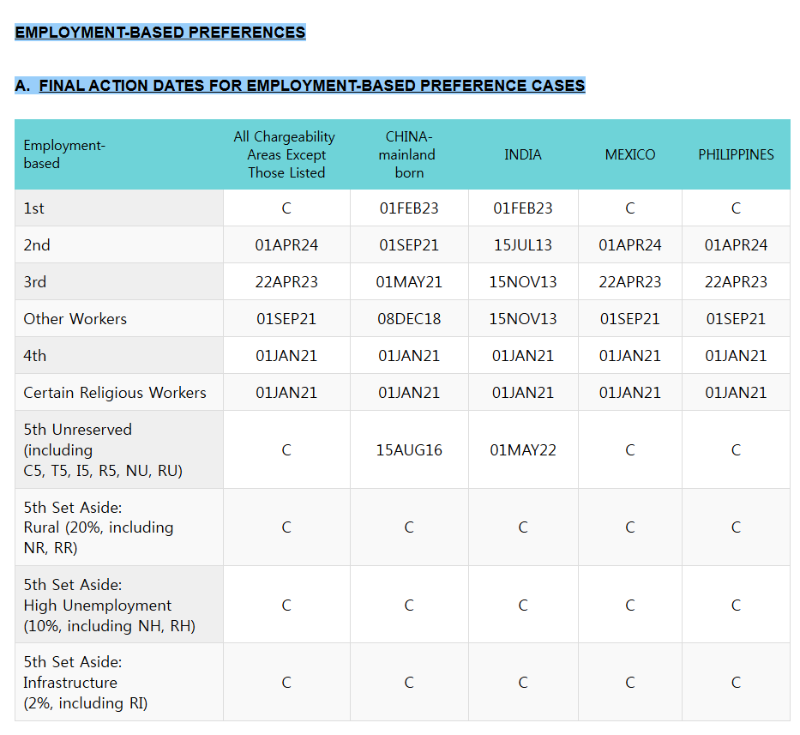
Task: Click China 3rd preference date 01MAY21
Action: [x=409, y=282]
